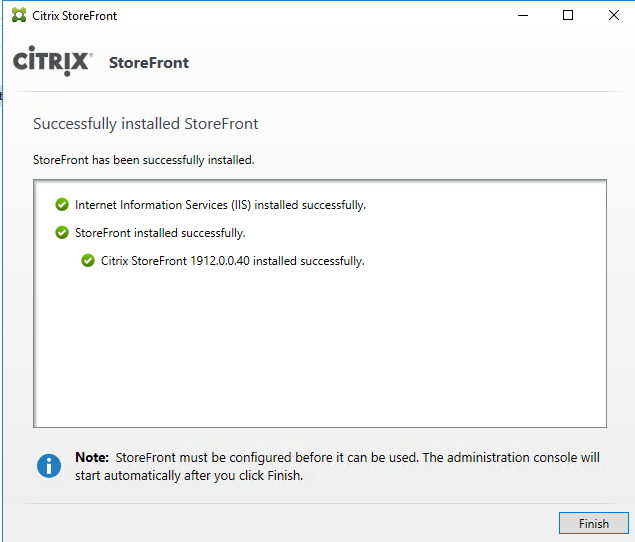This screenshot has width=635, height=542.
Task: Close the Citrix StoreFront installer window
Action: pyautogui.click(x=614, y=15)
